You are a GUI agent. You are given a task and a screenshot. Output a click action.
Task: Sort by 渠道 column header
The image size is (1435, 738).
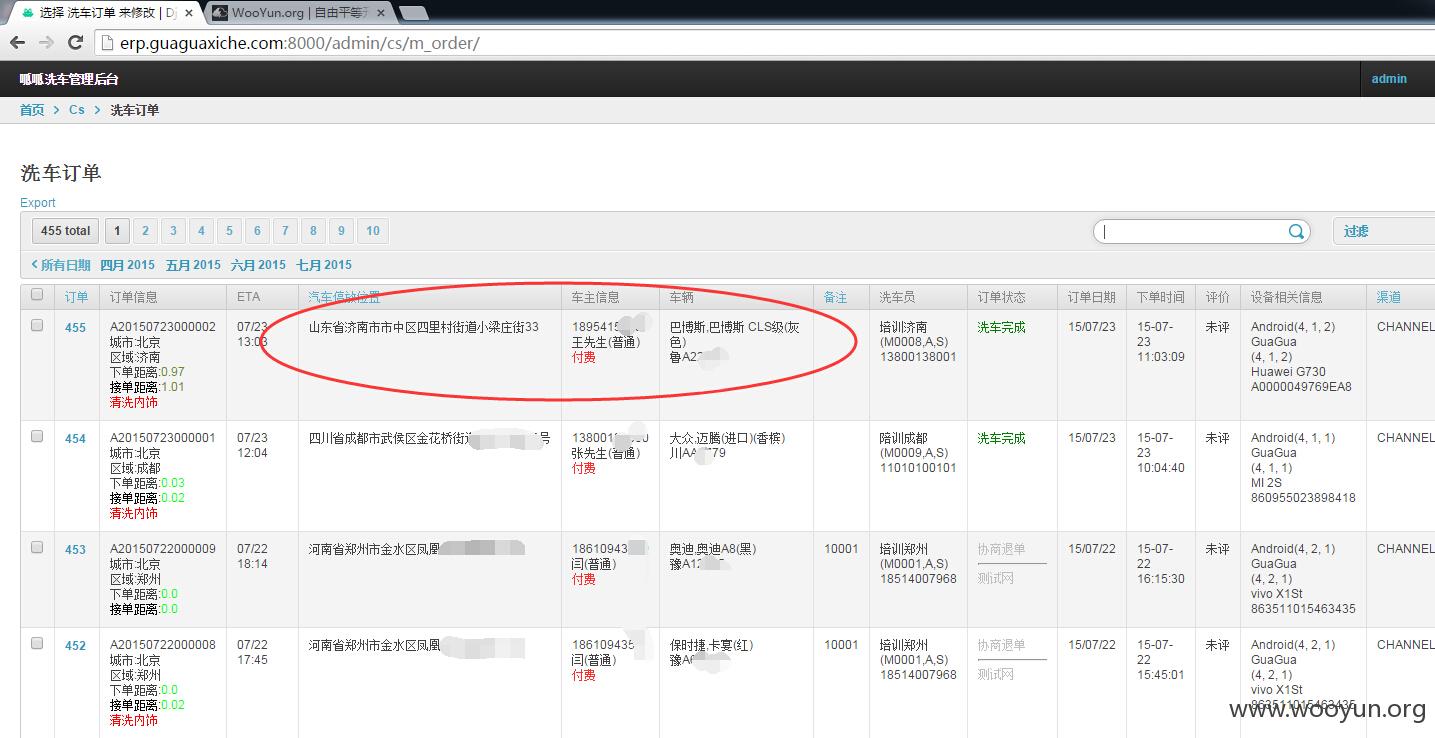click(1388, 297)
